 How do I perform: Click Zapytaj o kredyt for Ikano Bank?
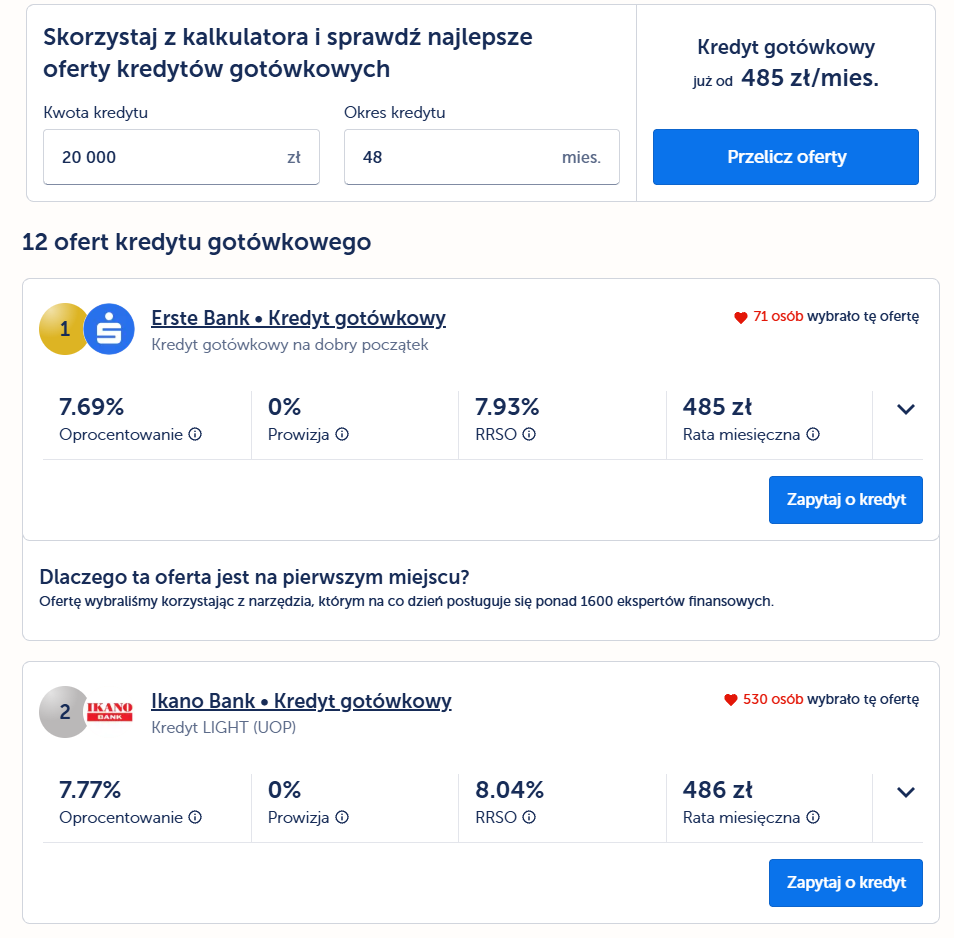tap(846, 883)
